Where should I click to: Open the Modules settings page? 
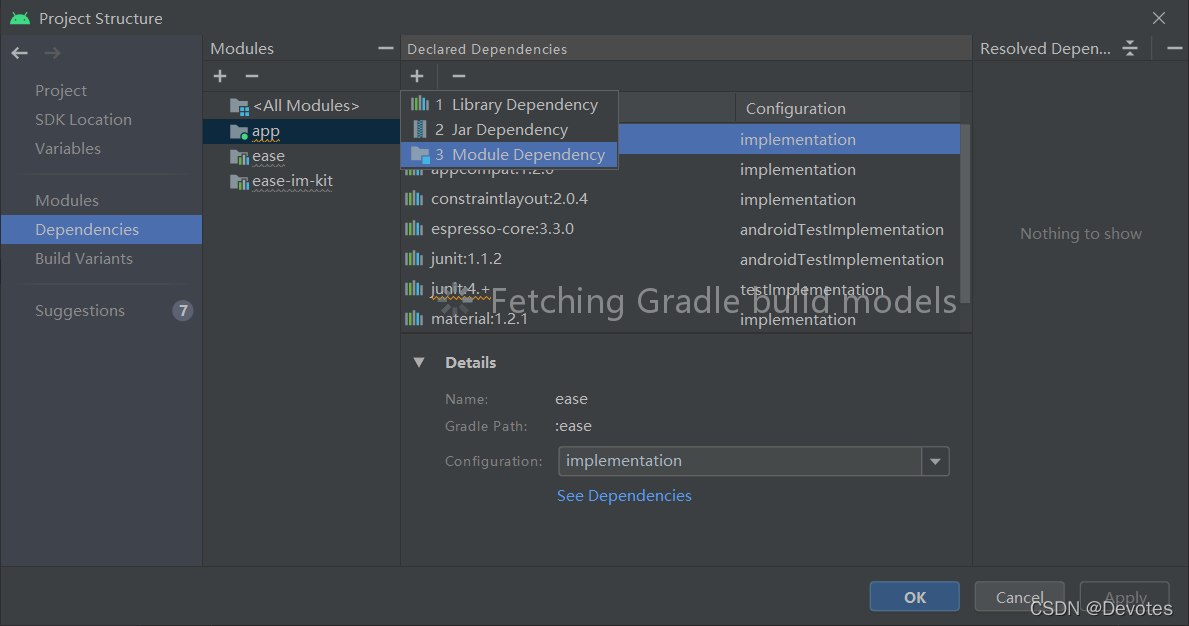[67, 201]
